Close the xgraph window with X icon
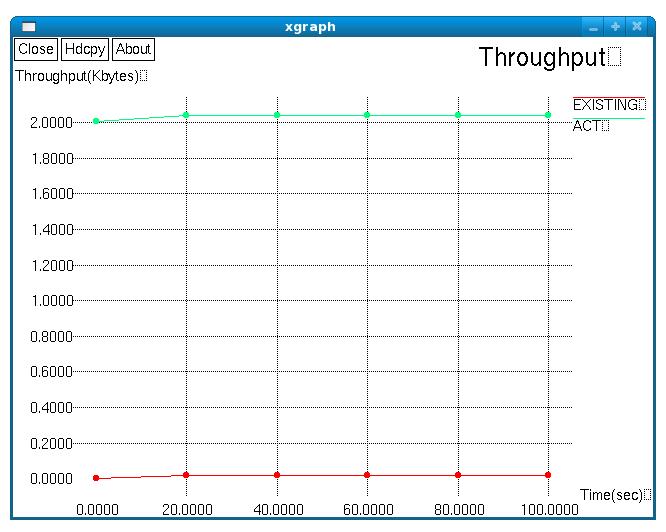This screenshot has height=532, width=666. pos(637,27)
